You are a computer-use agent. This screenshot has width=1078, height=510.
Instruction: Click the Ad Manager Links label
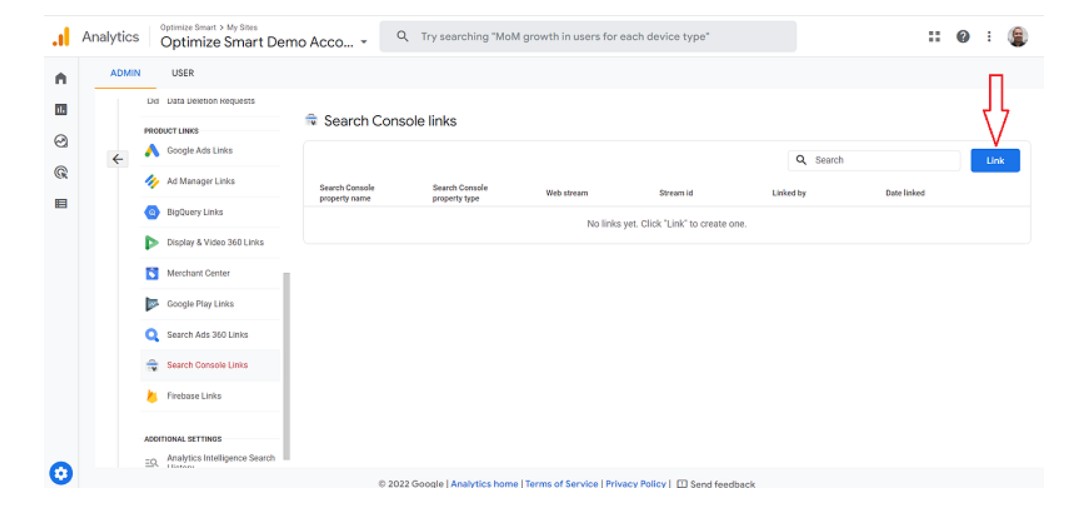(201, 181)
